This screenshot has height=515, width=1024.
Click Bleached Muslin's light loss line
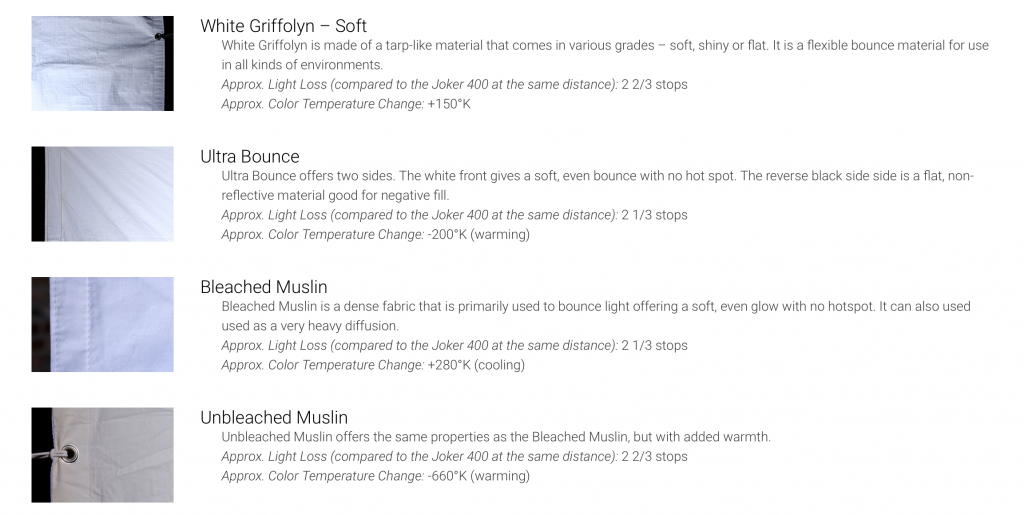pyautogui.click(x=454, y=345)
